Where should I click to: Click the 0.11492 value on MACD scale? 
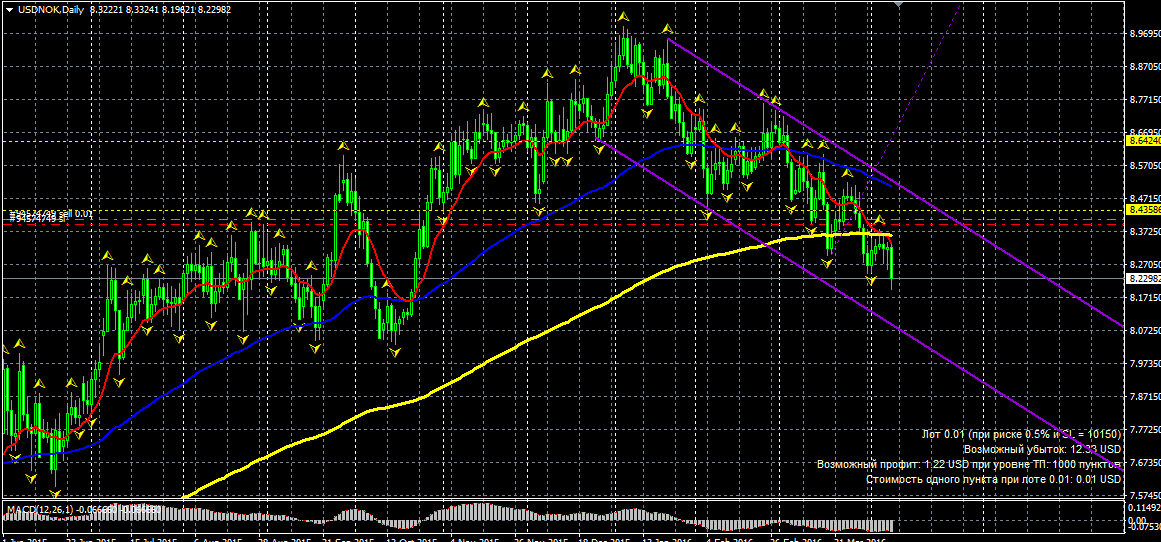pyautogui.click(x=1143, y=508)
